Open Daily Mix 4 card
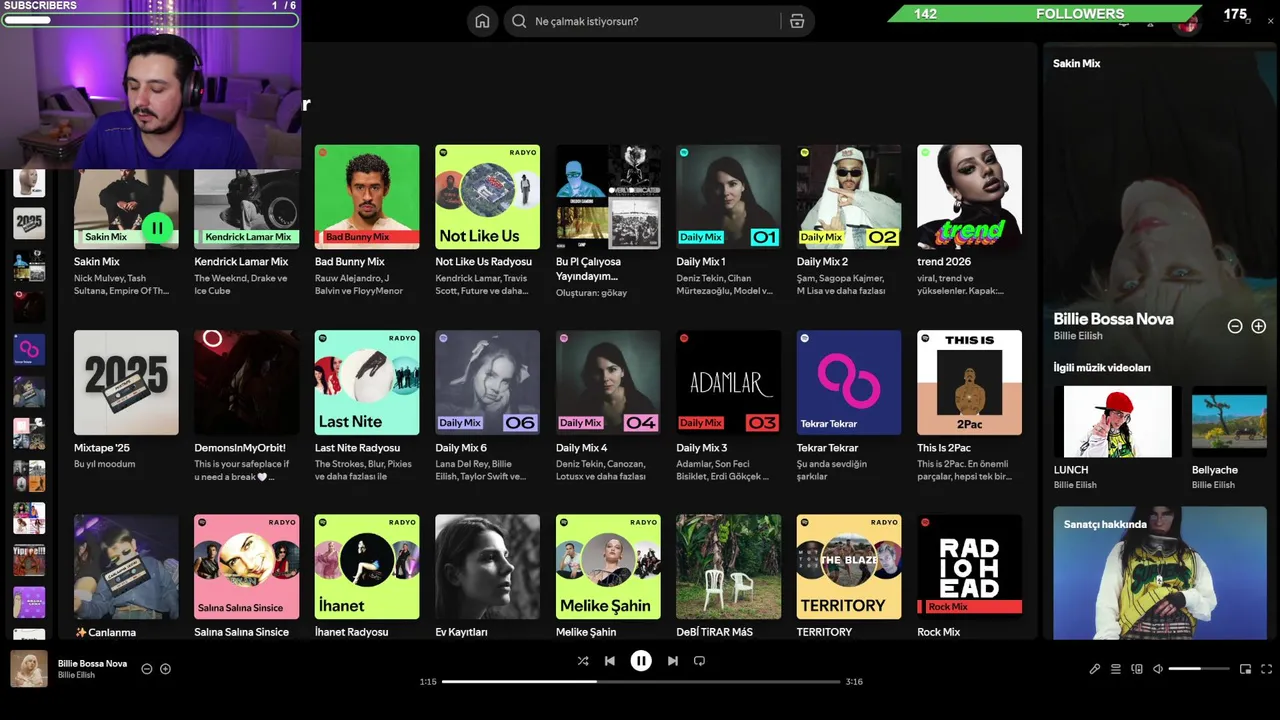The image size is (1280, 720). pos(608,407)
